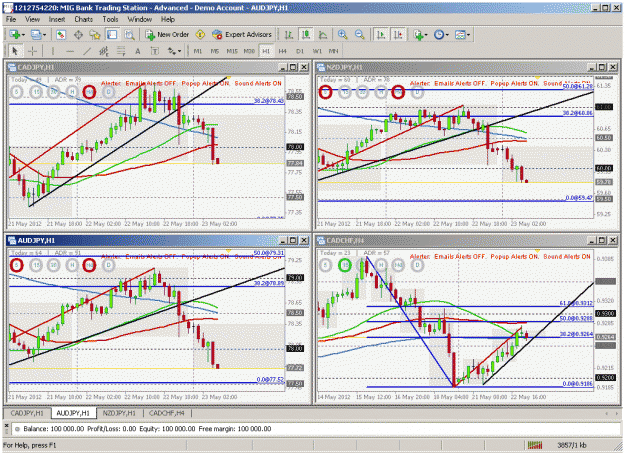Expand the Profiles dropdown arrow

click(44, 35)
